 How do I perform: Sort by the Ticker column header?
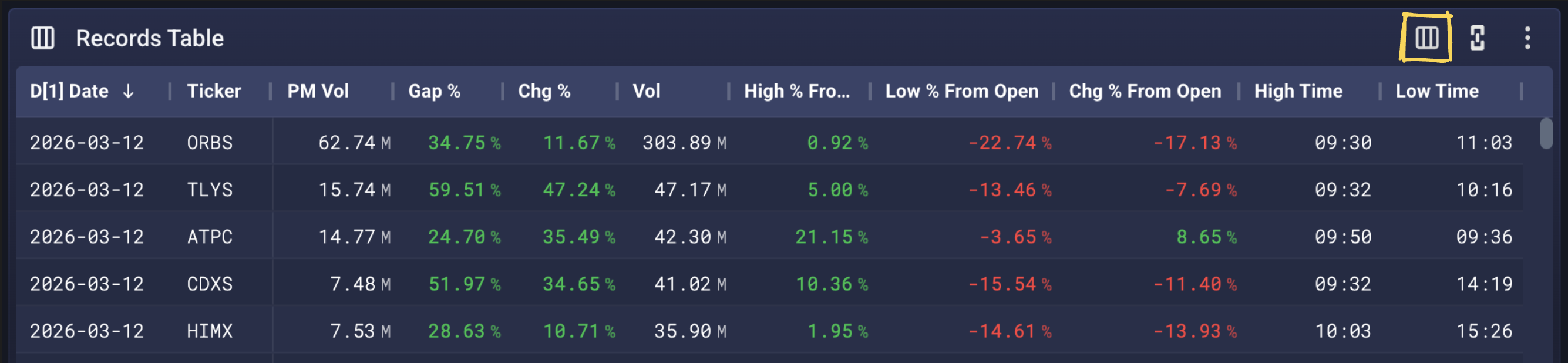pyautogui.click(x=214, y=92)
